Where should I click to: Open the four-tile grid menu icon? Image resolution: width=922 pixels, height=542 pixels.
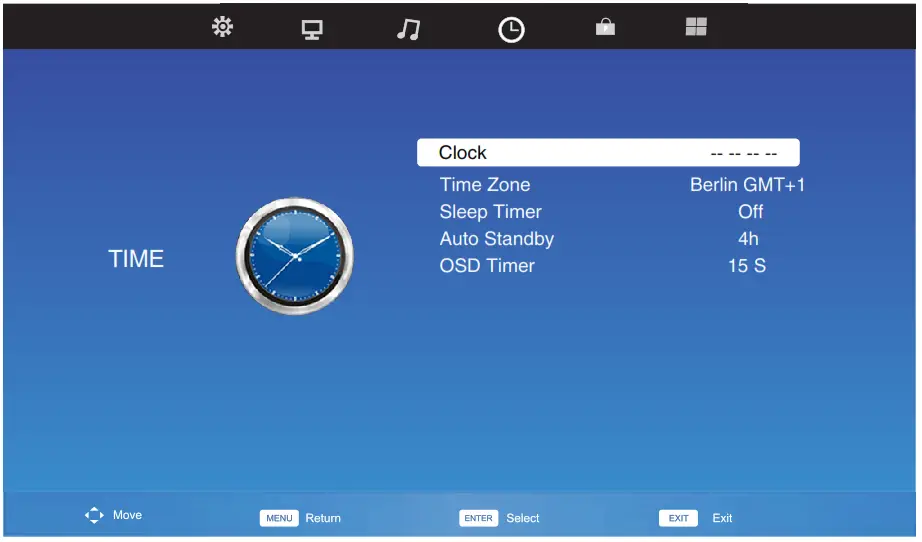coord(696,26)
